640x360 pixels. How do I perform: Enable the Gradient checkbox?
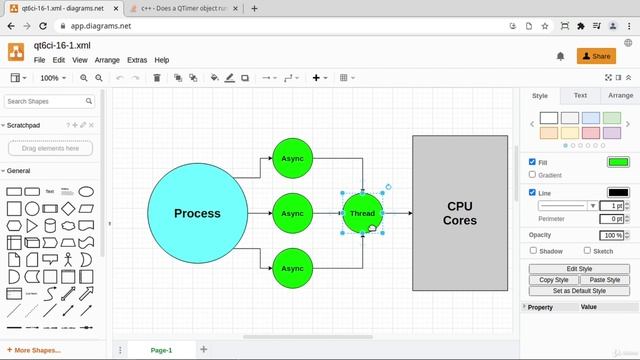(532, 175)
